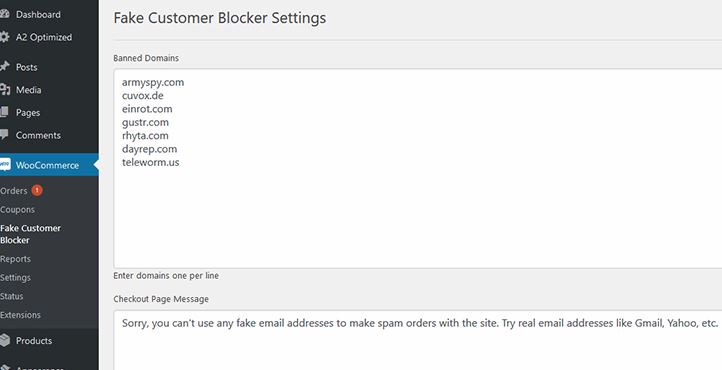Click the A2 Optimized gear icon
Image resolution: width=722 pixels, height=370 pixels.
[x=4, y=37]
